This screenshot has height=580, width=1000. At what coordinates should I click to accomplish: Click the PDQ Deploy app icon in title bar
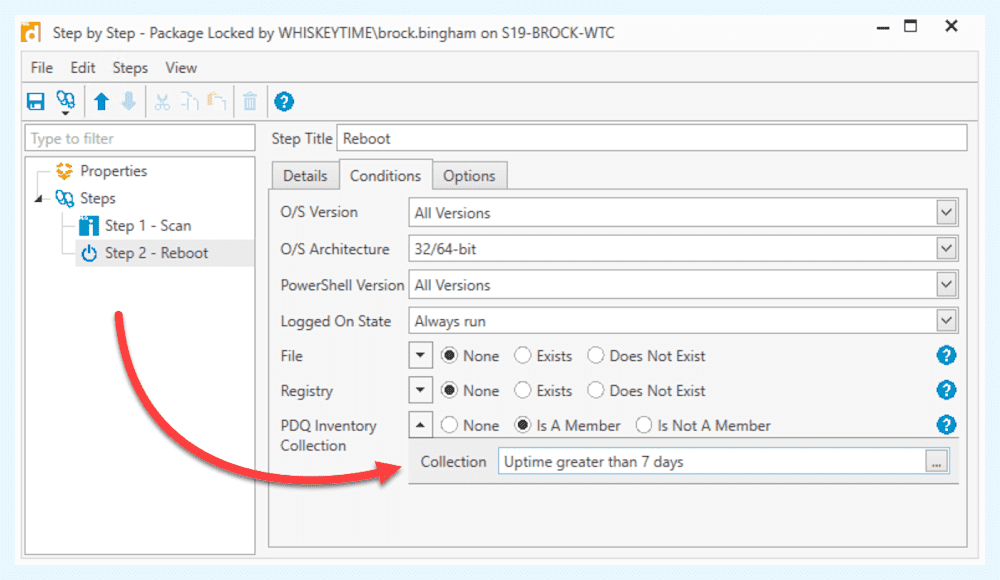tap(31, 33)
